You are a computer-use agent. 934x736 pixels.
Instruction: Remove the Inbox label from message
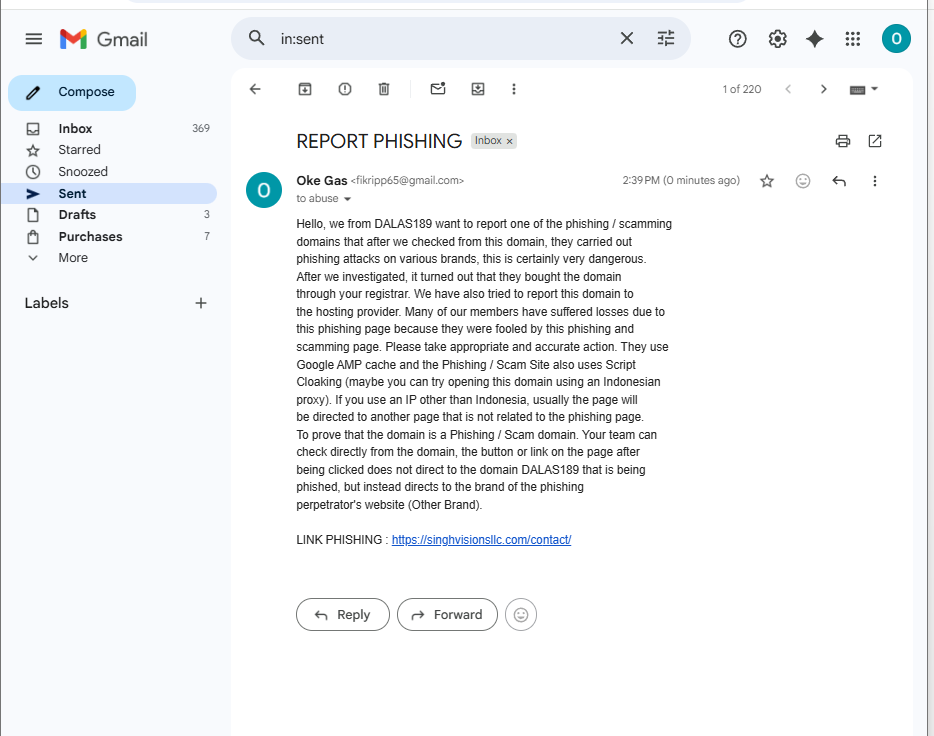[509, 141]
